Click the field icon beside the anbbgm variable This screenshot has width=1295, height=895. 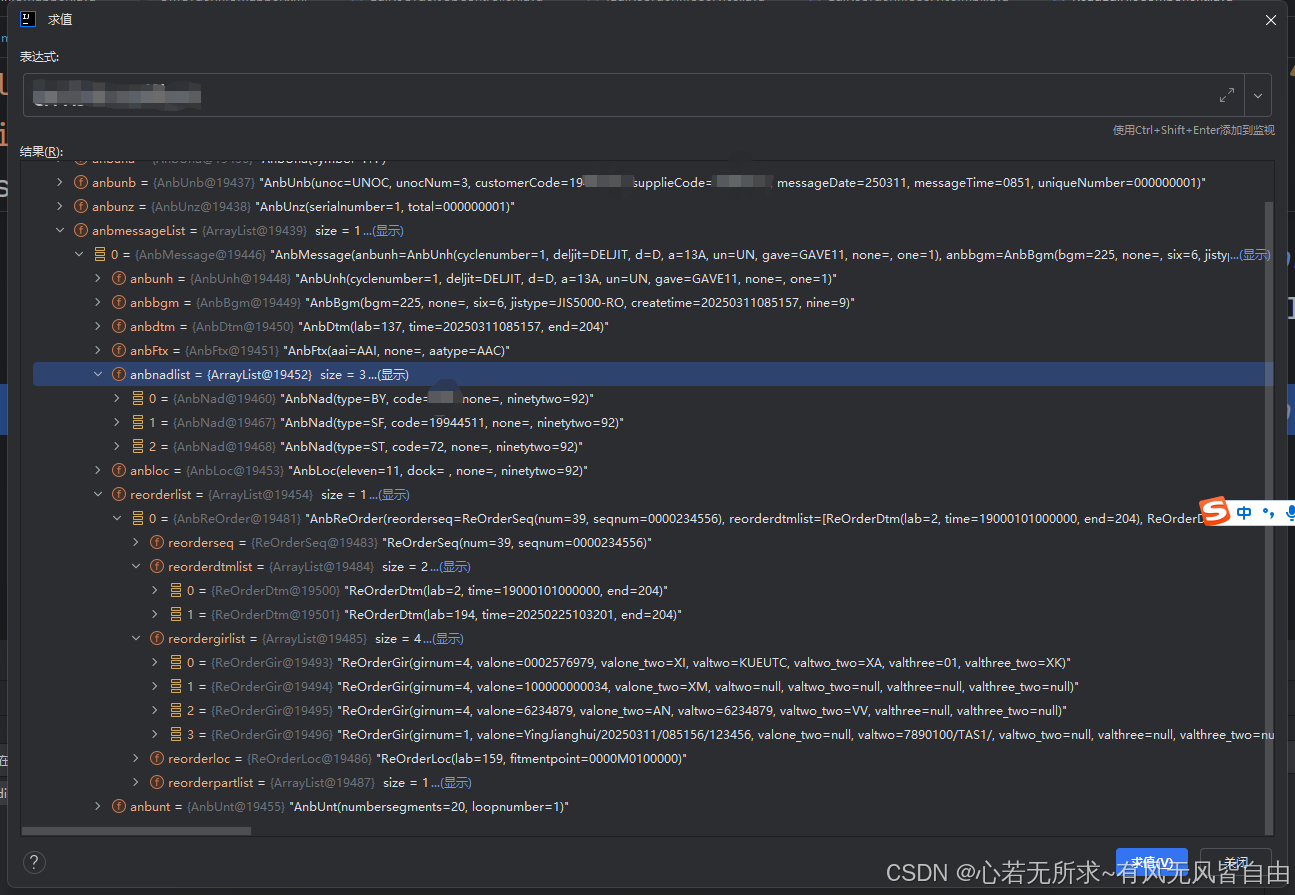118,302
